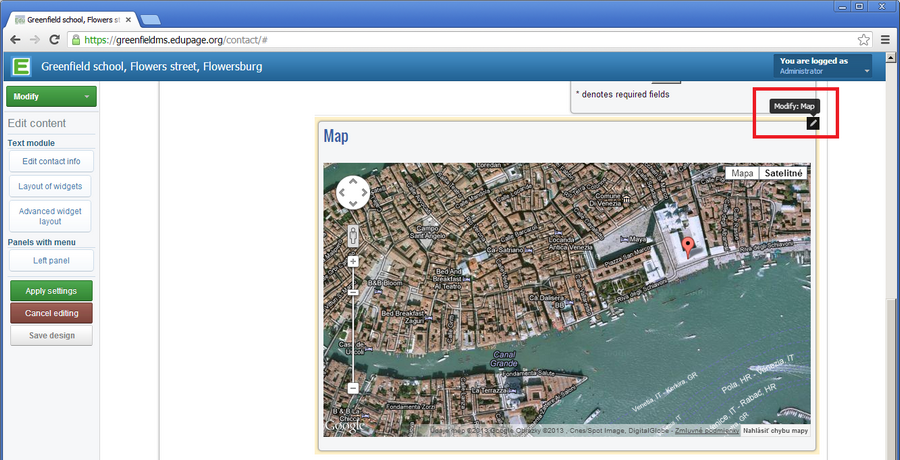Zoom in using the map plus button

353,262
